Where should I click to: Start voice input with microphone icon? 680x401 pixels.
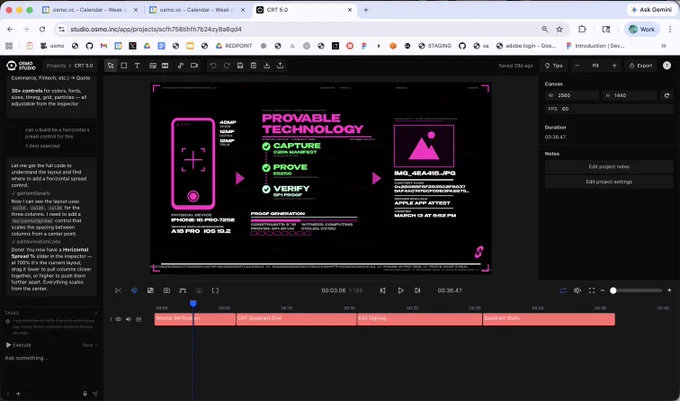click(85, 394)
